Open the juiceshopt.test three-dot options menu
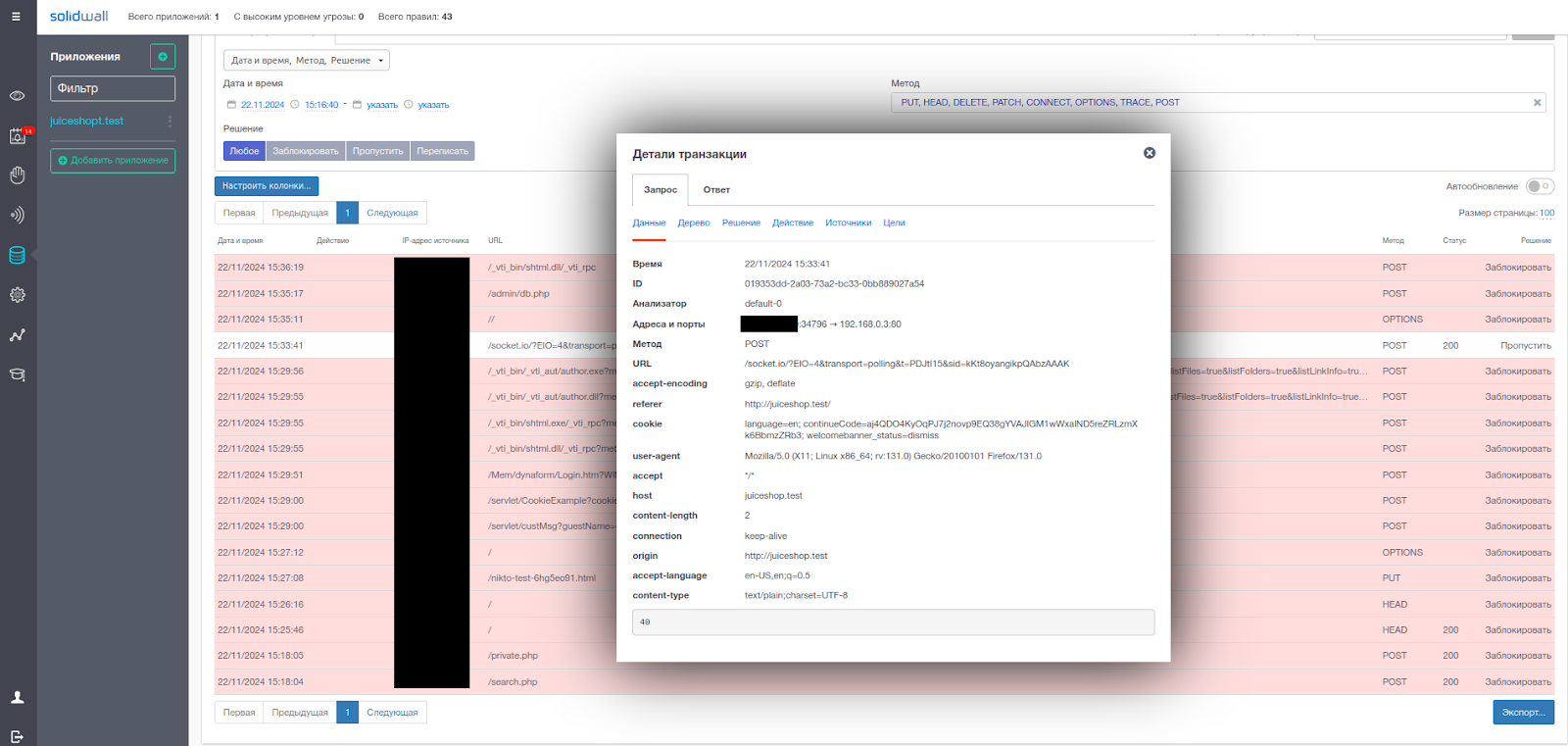1568x746 pixels. click(170, 122)
